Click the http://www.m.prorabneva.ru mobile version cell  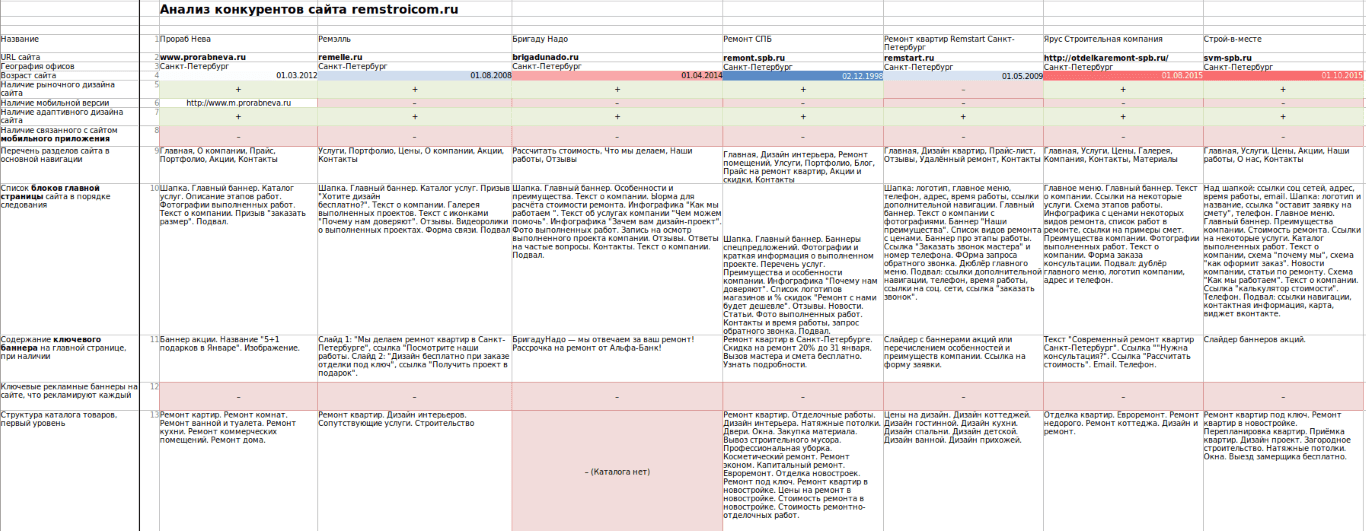click(x=238, y=102)
